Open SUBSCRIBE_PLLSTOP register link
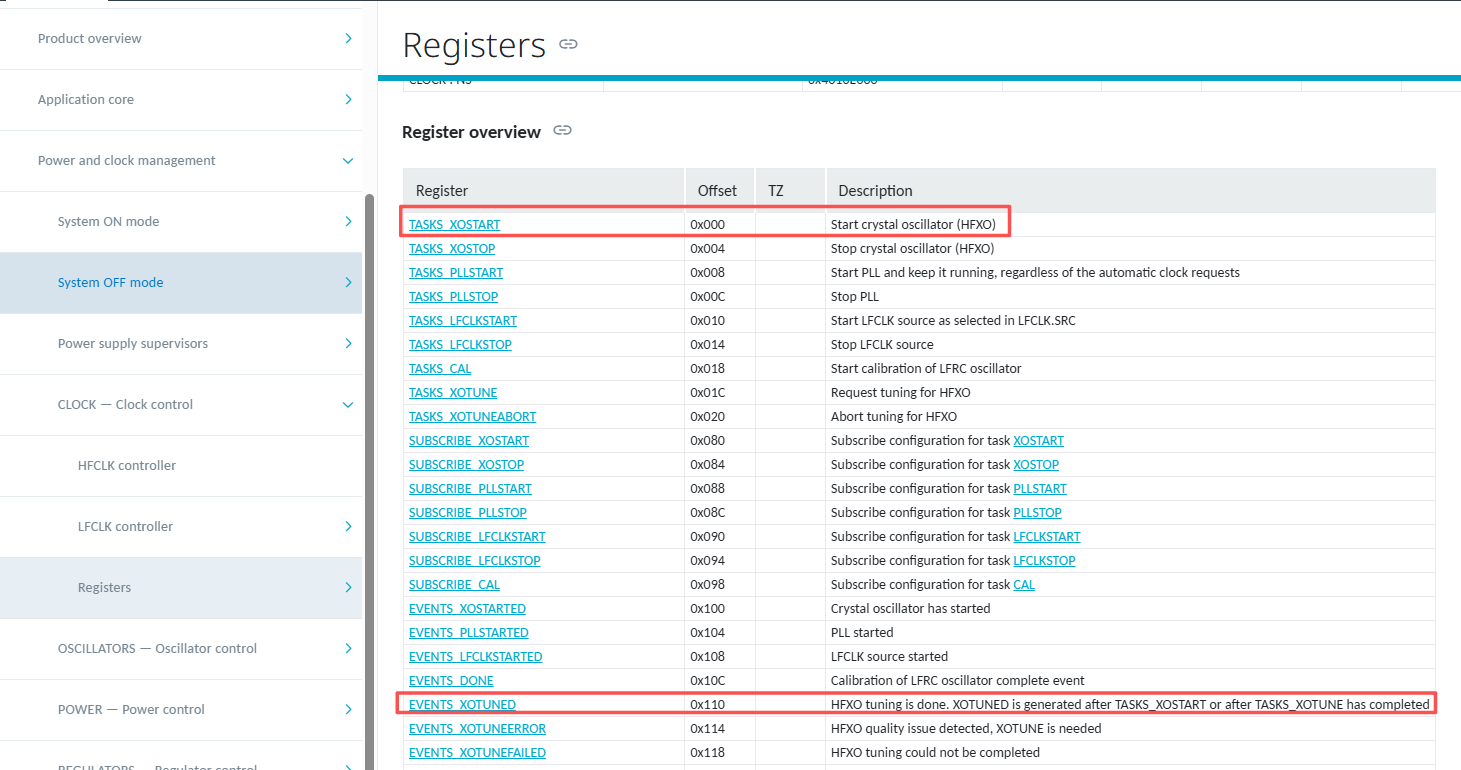 (x=468, y=512)
